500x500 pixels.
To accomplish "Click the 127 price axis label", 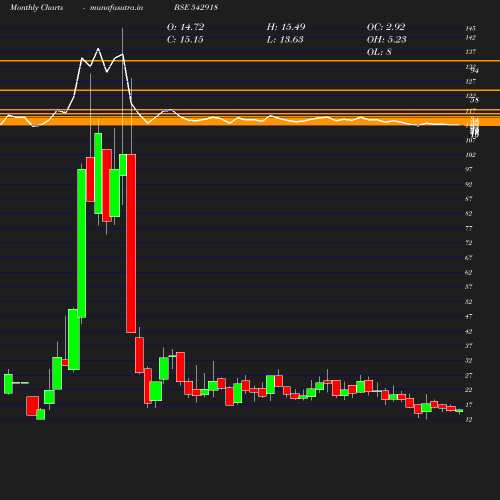I will (x=470, y=81).
